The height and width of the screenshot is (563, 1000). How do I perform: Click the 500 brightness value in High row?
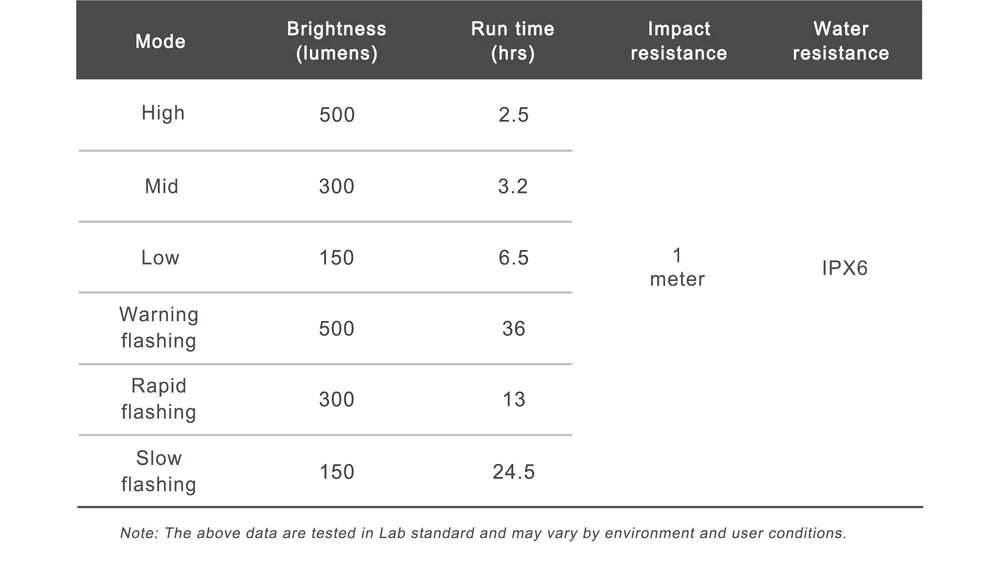click(x=337, y=115)
